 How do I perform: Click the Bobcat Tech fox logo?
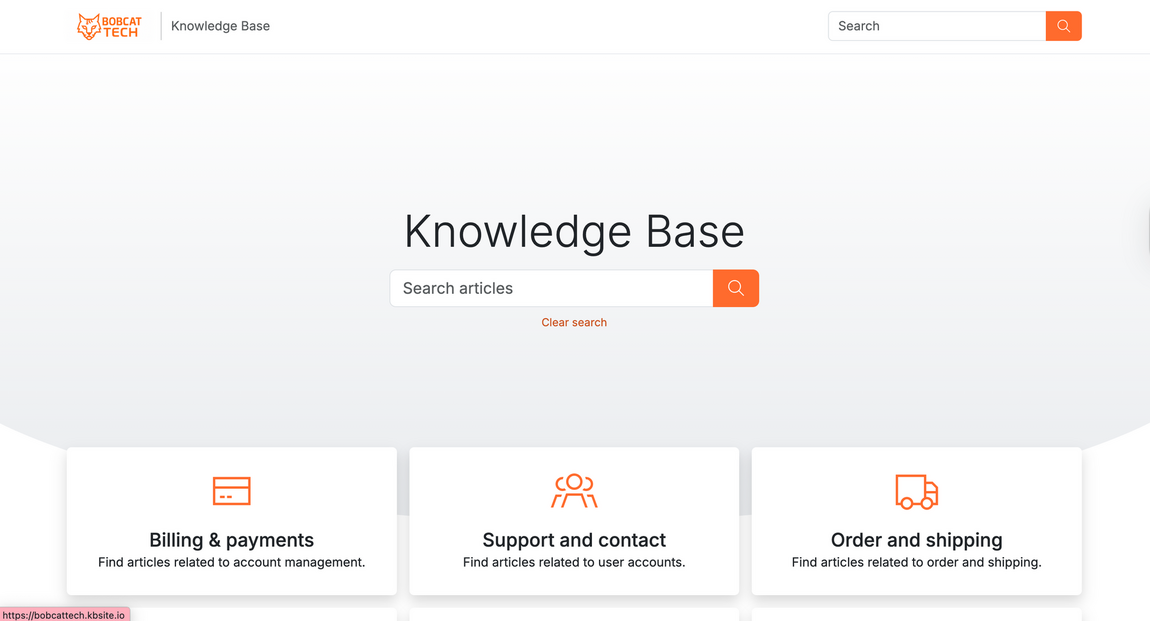(108, 26)
